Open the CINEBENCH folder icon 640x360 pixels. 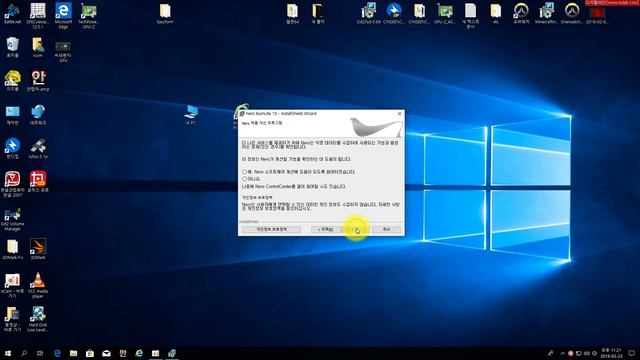[419, 13]
